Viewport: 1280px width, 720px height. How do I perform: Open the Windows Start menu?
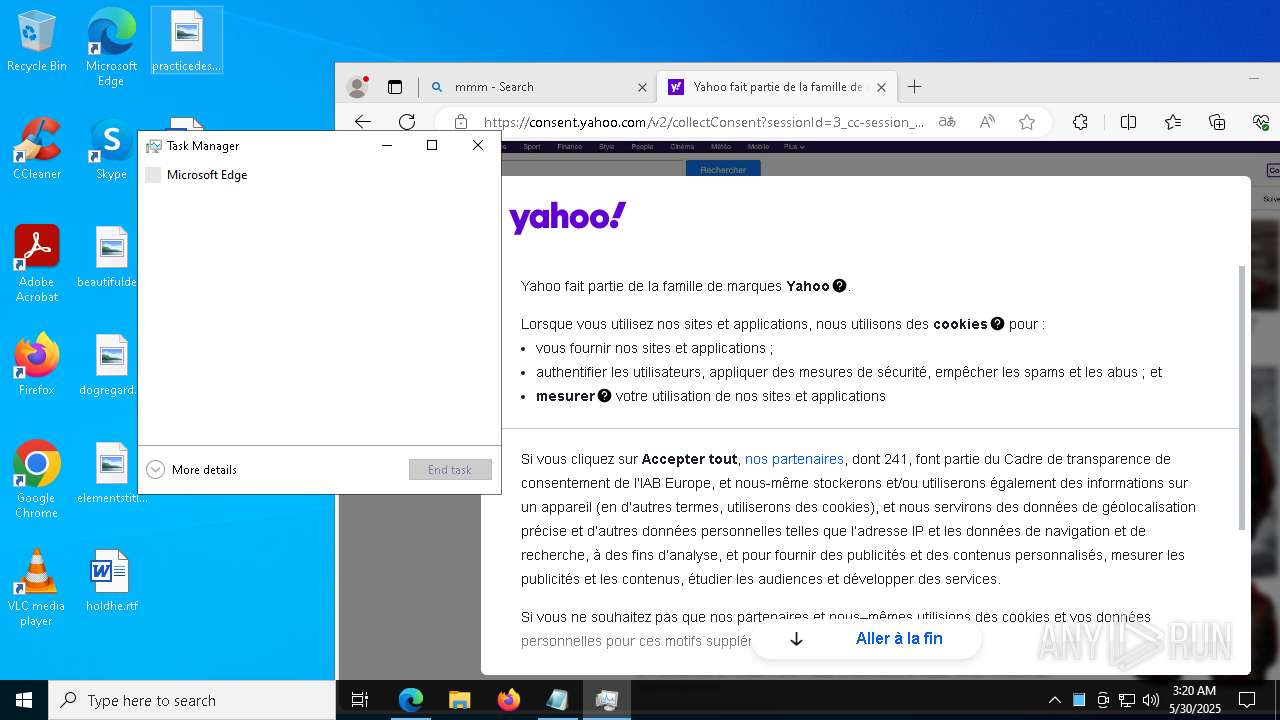tap(24, 700)
